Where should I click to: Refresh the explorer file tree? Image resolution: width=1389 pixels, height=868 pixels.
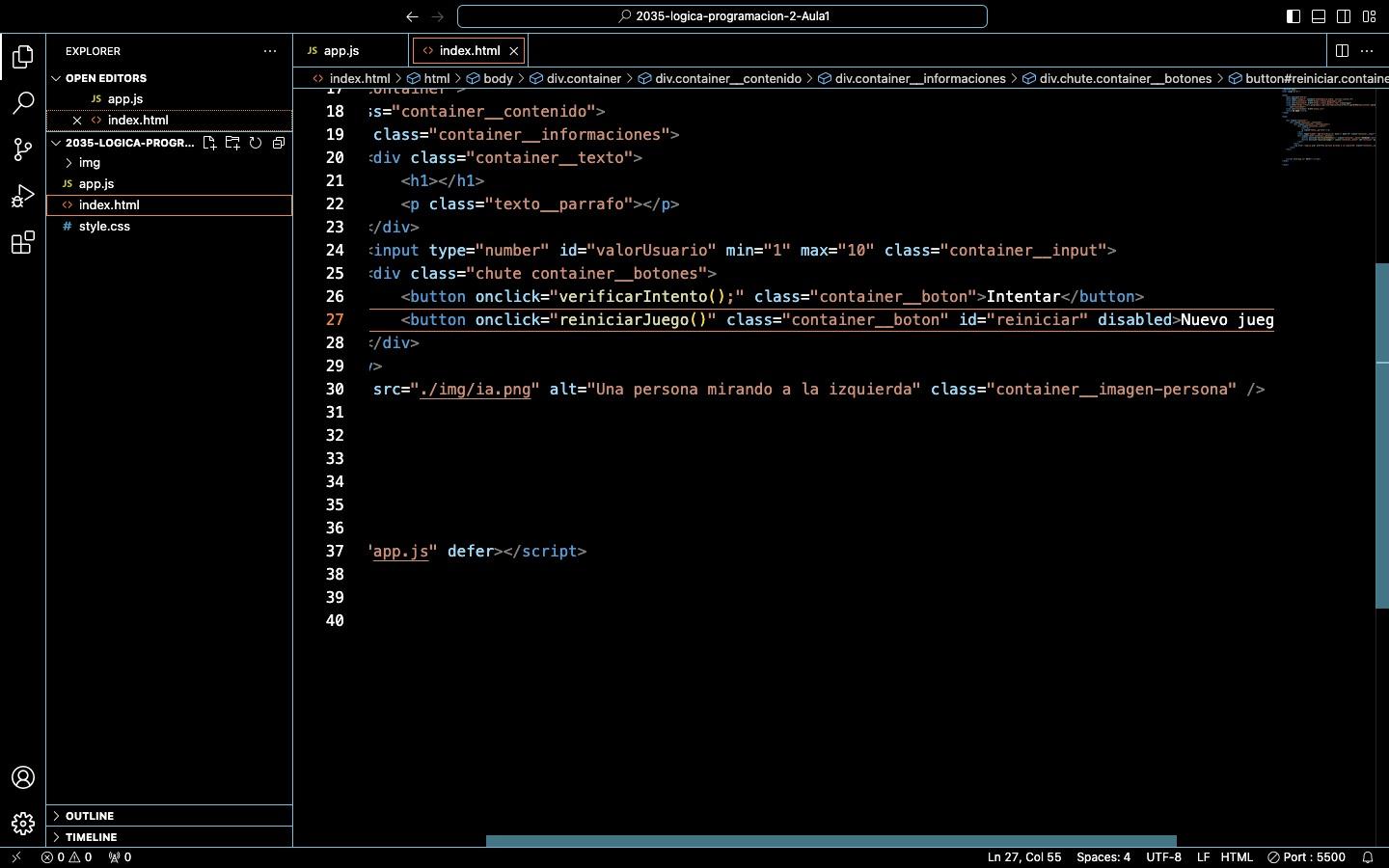(x=256, y=143)
